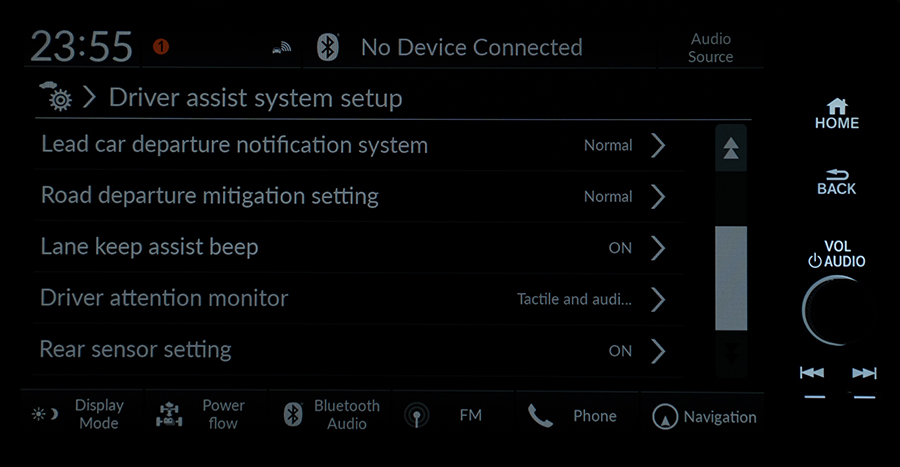Expand Lead car departure notification chevron
900x467 pixels.
[658, 146]
